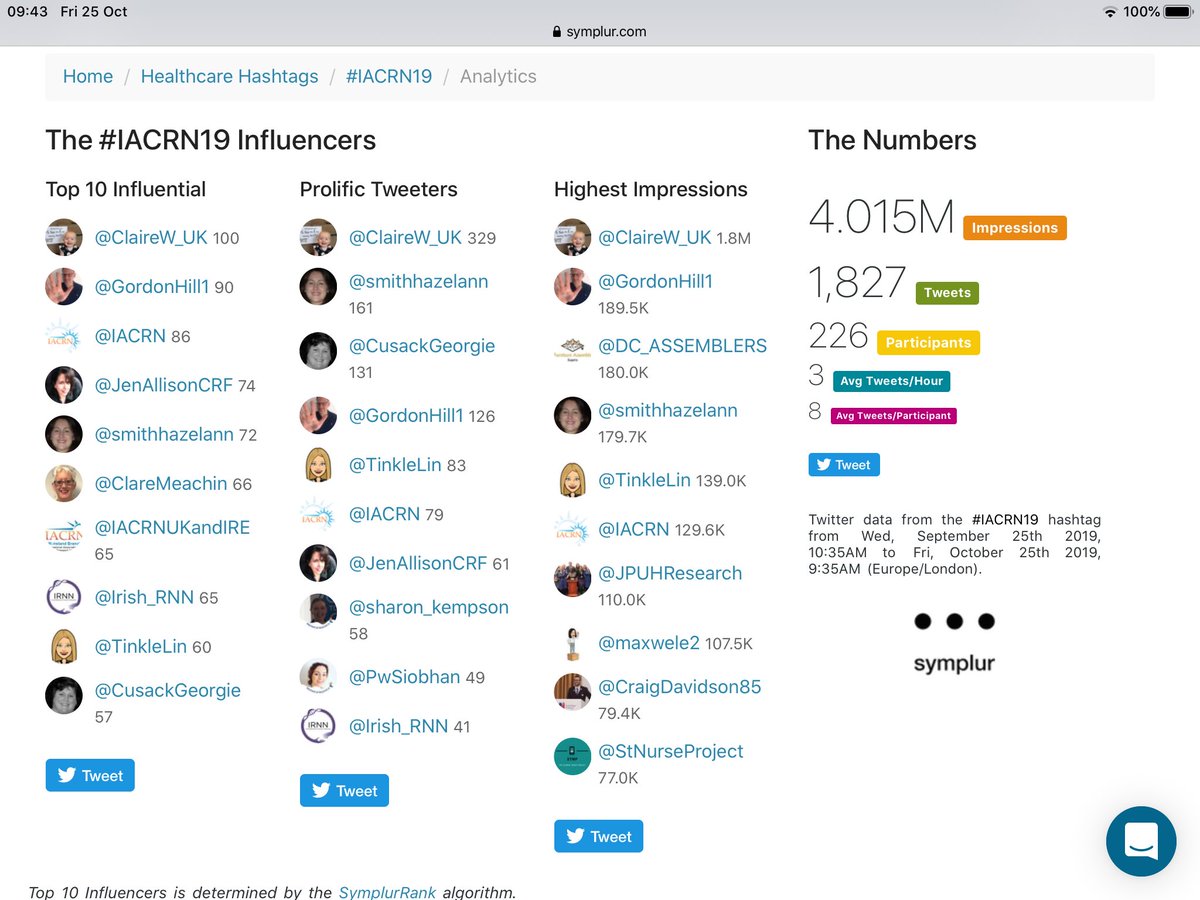Click the Avg Tweets/Participant badge
This screenshot has width=1200, height=900.
coord(893,415)
